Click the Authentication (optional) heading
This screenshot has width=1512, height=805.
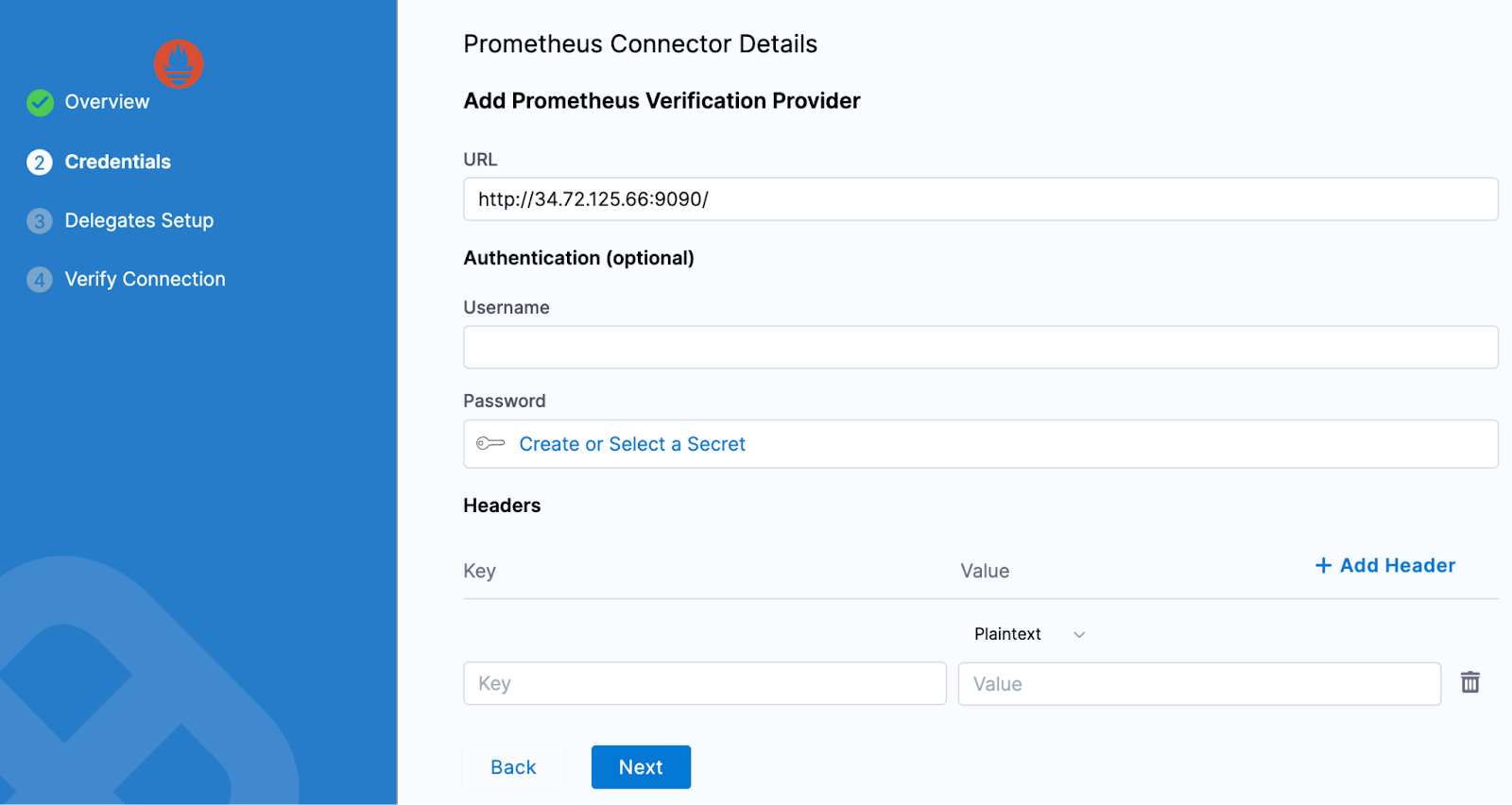coord(578,258)
